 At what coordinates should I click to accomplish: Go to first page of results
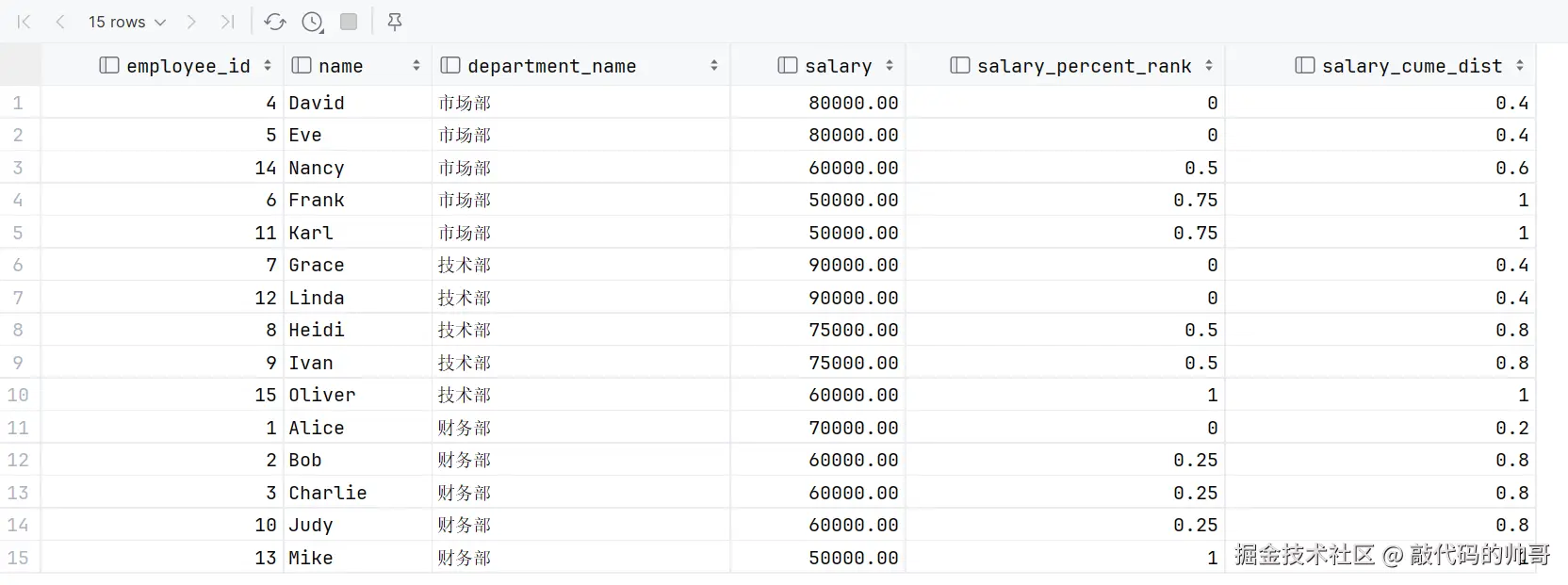(x=24, y=22)
